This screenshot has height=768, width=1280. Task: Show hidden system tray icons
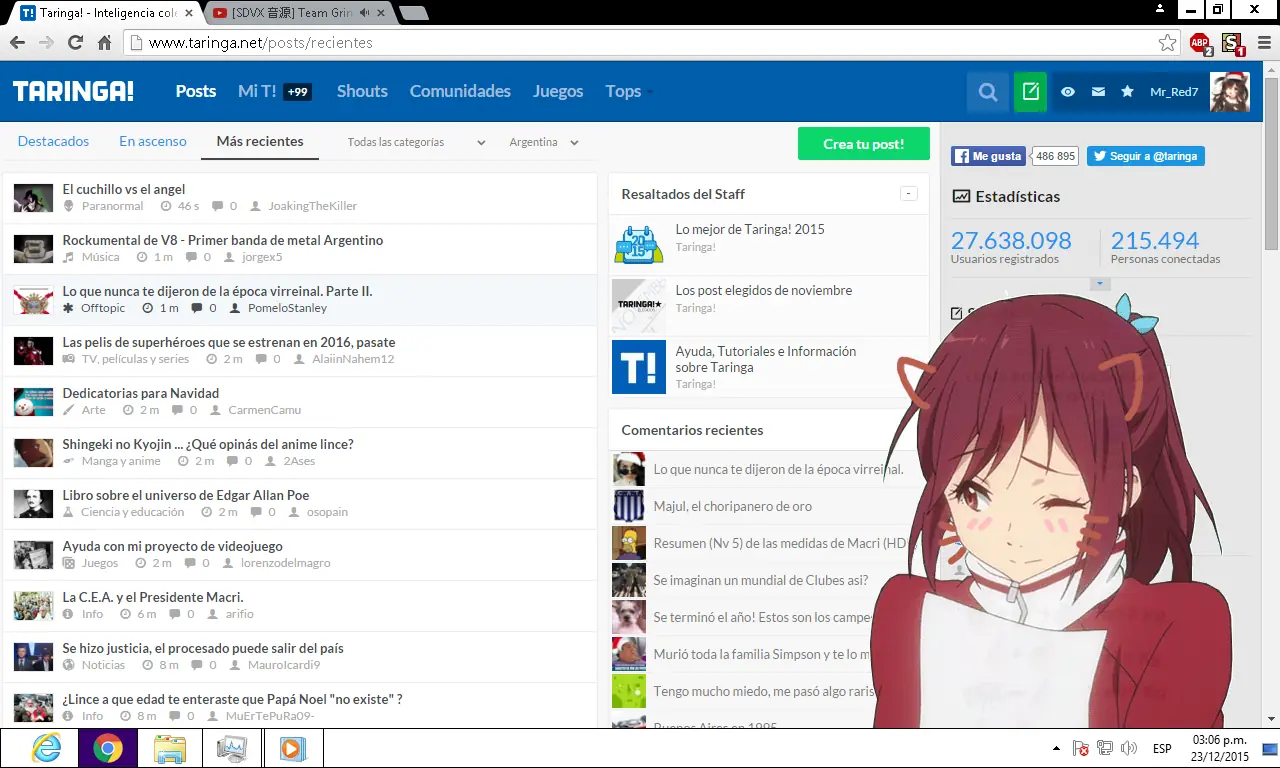point(1056,748)
